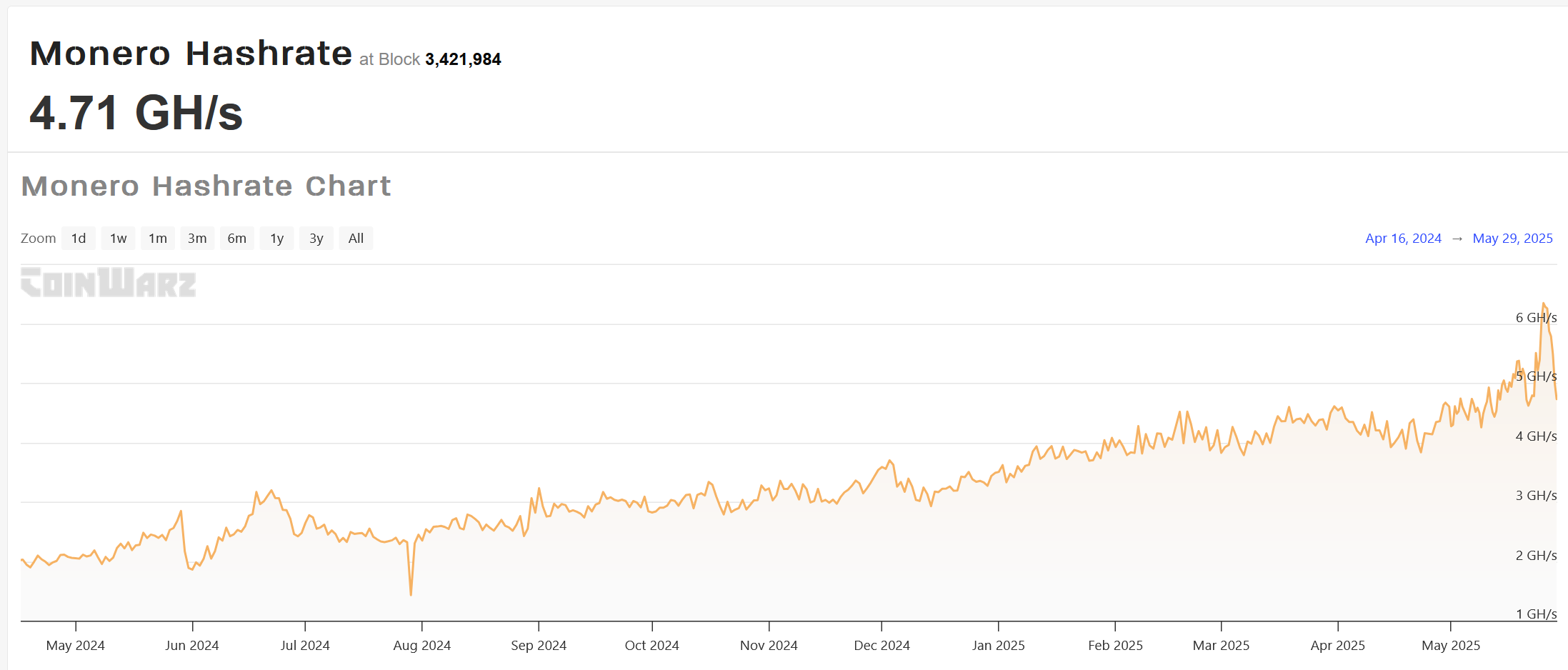1568x670 pixels.
Task: Click the Nov 2024 axis label
Action: tap(769, 646)
